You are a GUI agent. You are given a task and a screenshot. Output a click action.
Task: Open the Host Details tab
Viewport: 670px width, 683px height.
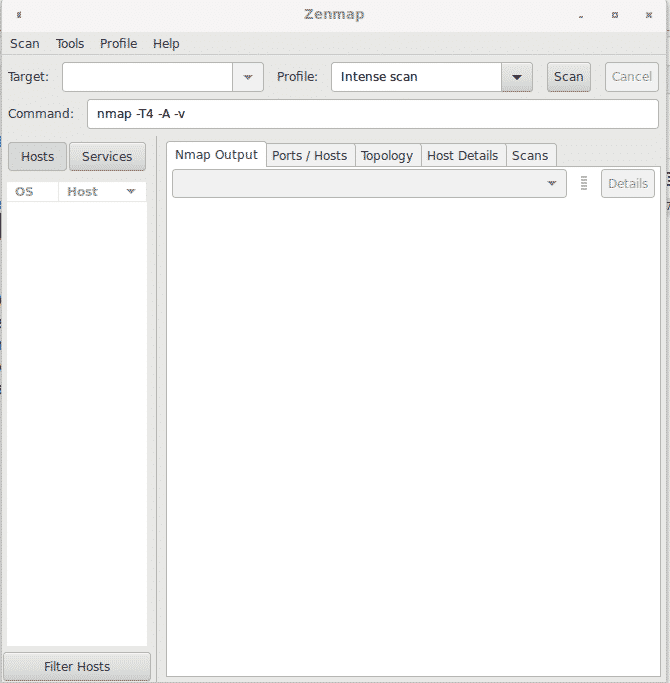click(463, 156)
